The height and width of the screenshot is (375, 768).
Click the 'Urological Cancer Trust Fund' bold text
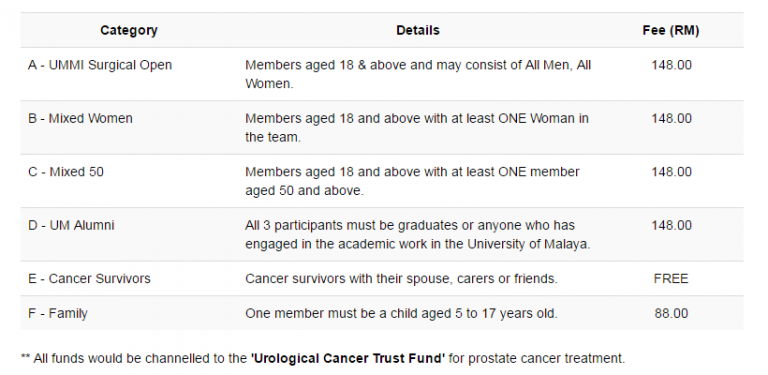(x=348, y=358)
